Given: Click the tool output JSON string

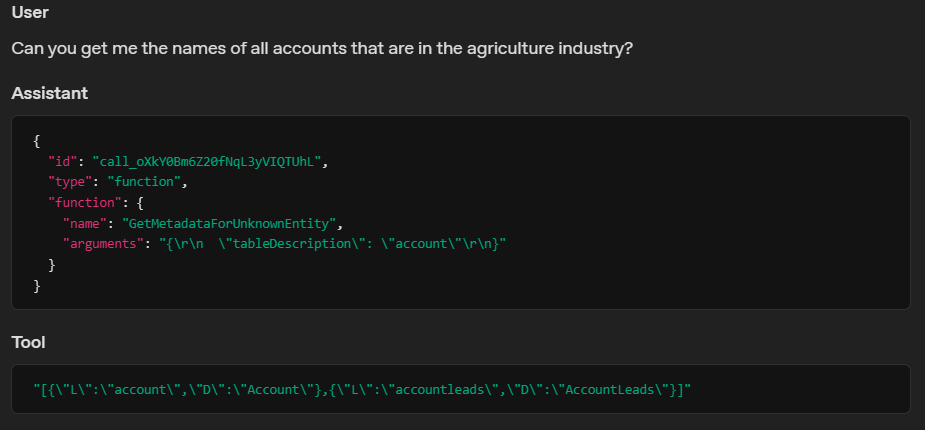Looking at the screenshot, I should 362,389.
